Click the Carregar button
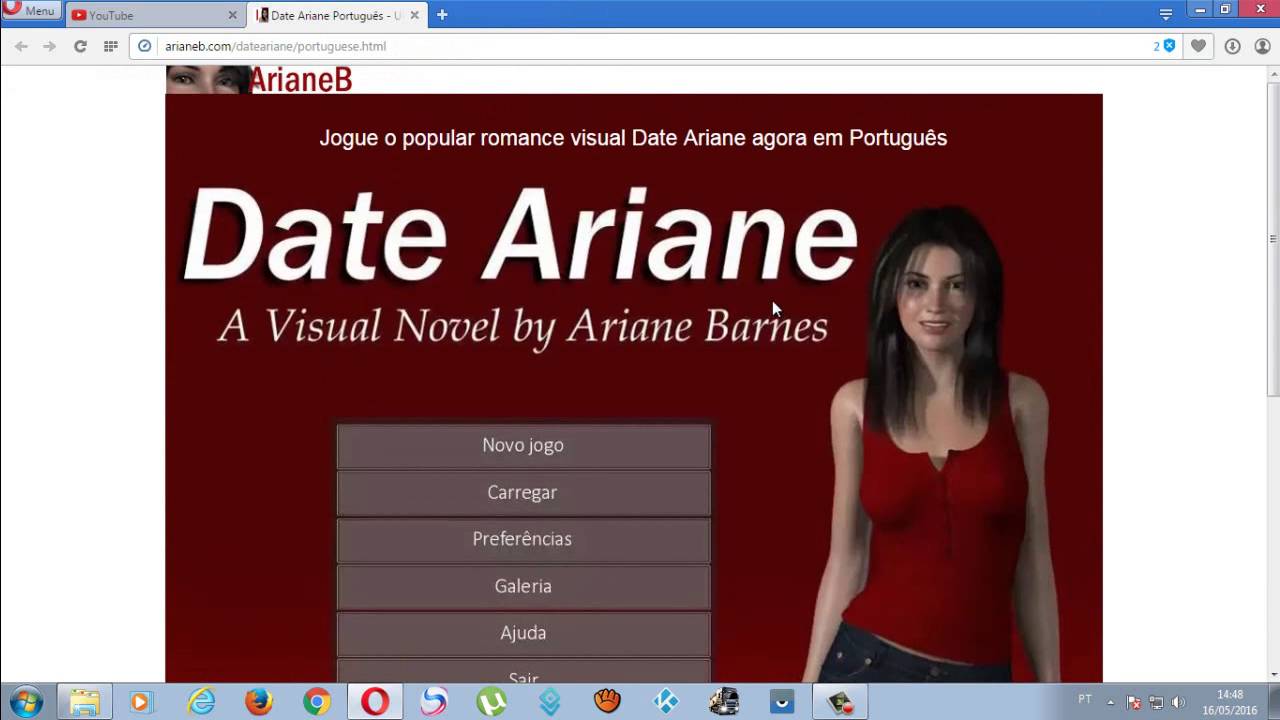Screen dimensions: 1280x720 point(523,492)
